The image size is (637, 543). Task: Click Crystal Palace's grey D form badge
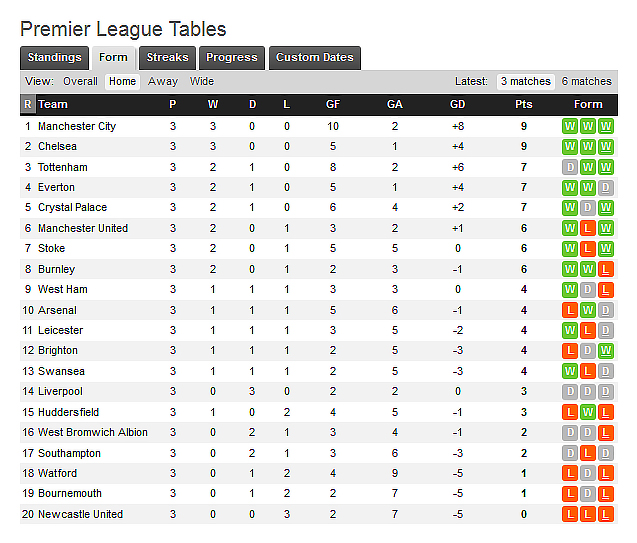click(x=588, y=208)
